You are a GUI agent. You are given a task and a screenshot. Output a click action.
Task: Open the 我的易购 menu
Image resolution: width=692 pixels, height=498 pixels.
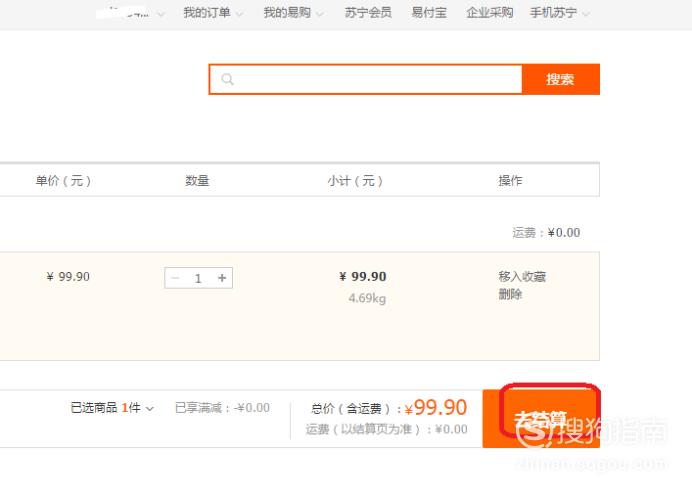click(x=287, y=12)
